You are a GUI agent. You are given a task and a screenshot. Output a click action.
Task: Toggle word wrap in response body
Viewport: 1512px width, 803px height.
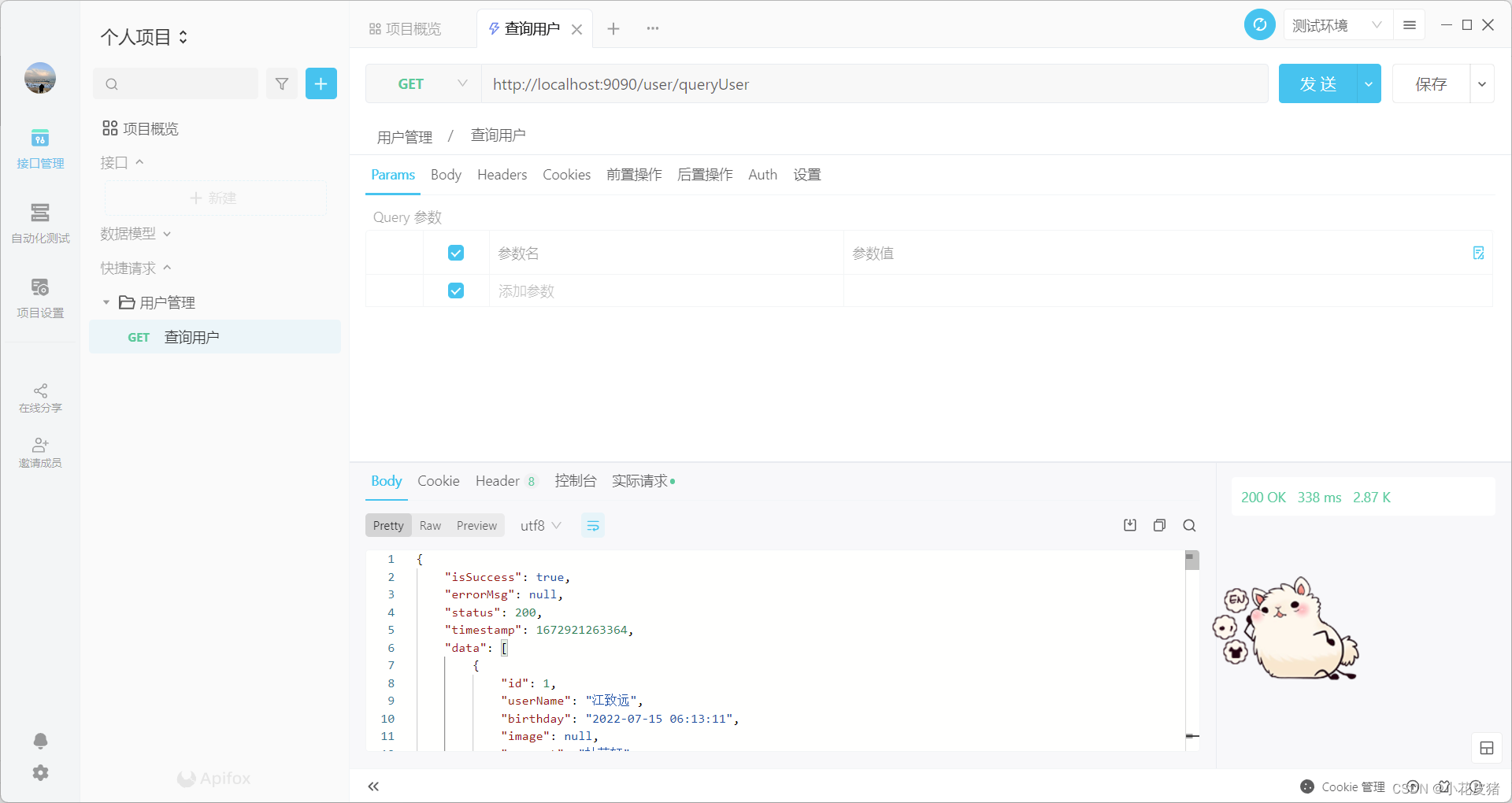[593, 525]
